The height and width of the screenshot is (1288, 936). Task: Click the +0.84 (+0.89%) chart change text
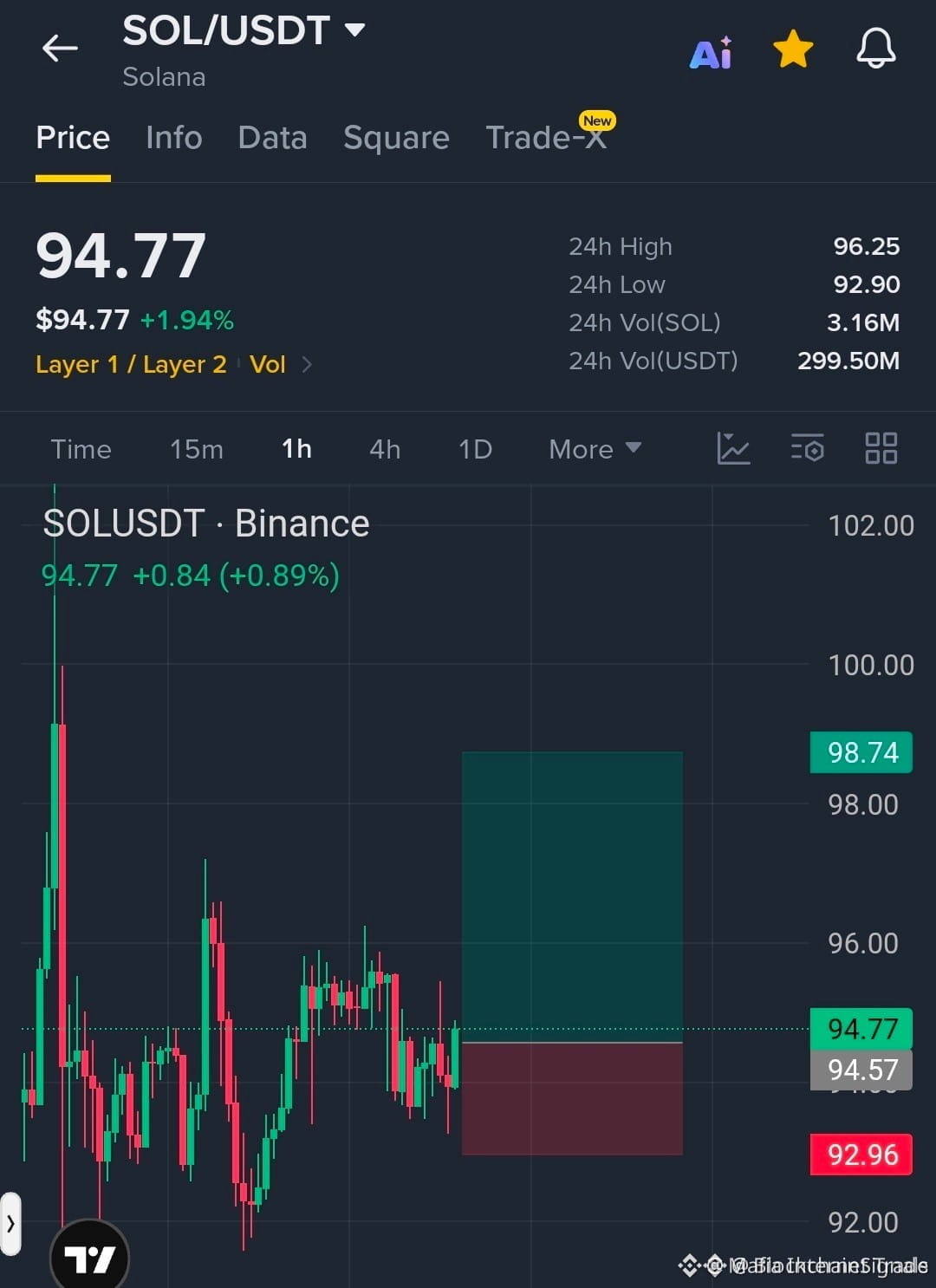click(236, 576)
